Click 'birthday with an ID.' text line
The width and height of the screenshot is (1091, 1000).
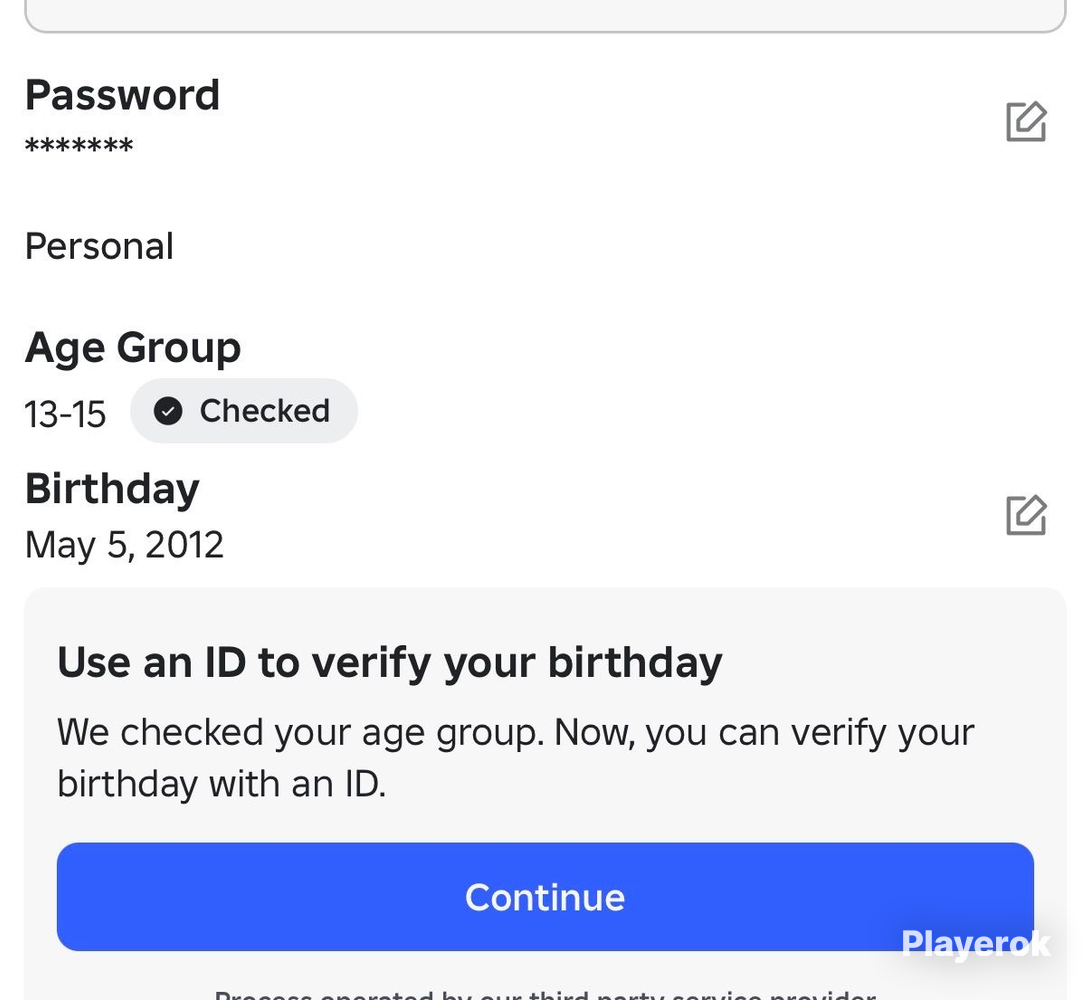click(221, 784)
